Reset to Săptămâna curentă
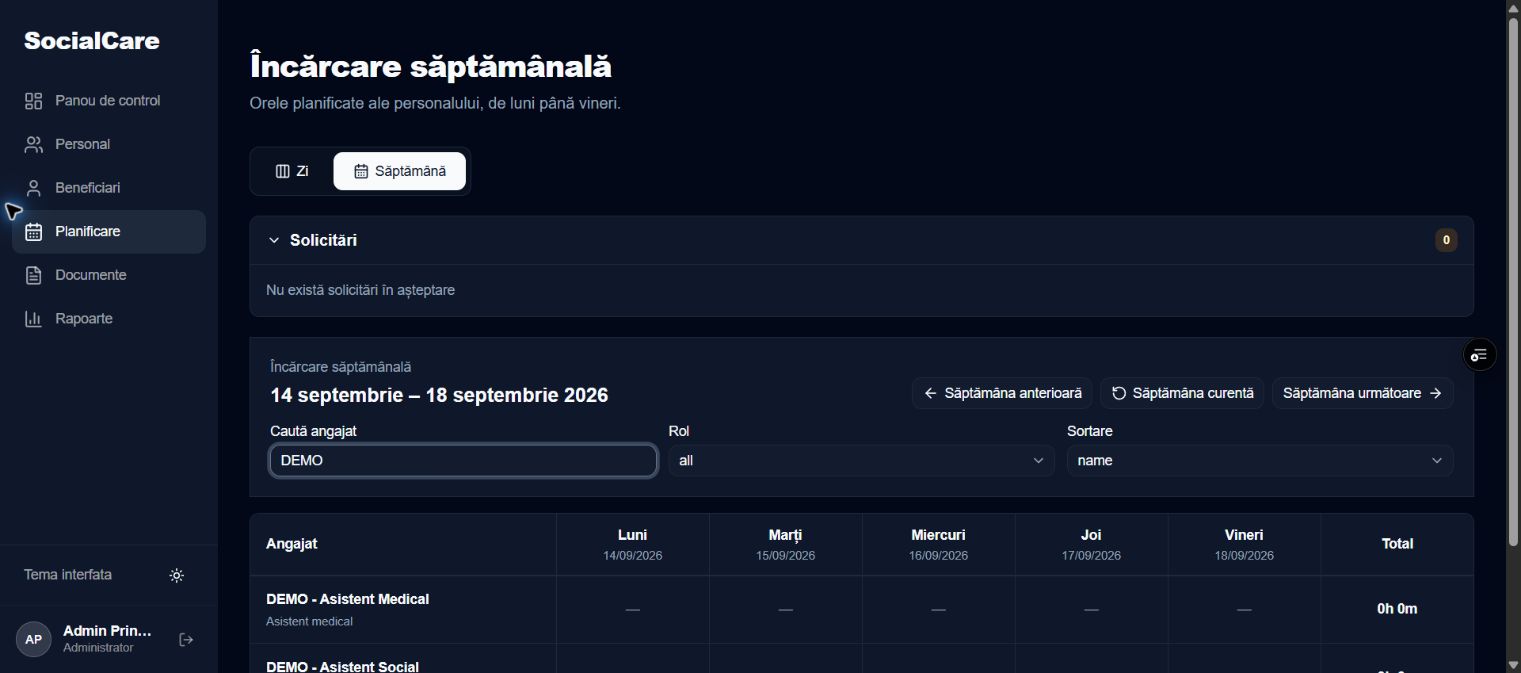Image resolution: width=1521 pixels, height=673 pixels. click(1183, 393)
